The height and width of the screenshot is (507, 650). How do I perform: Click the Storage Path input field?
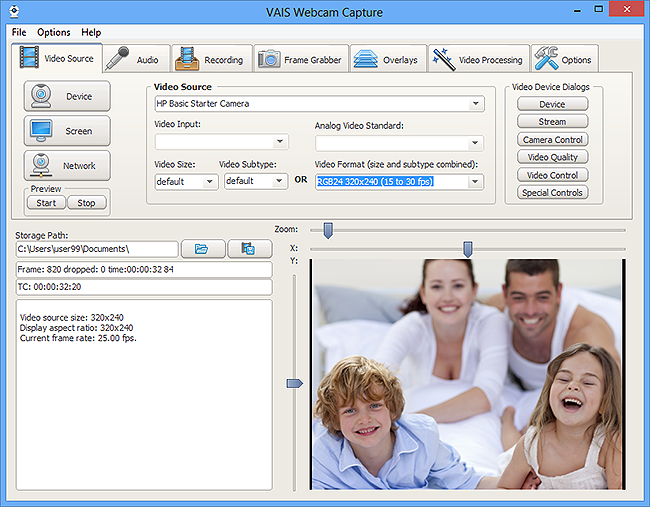coord(97,249)
